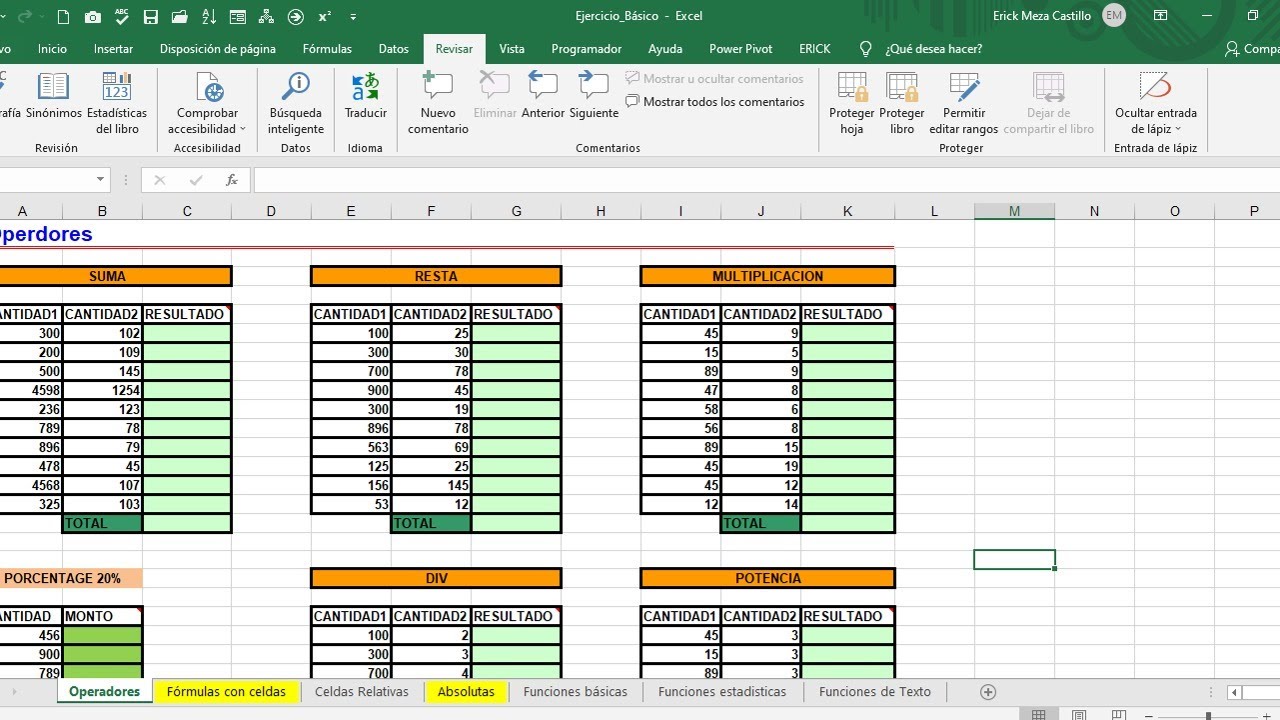Image resolution: width=1280 pixels, height=720 pixels.
Task: Open the Insertar ribbon tab
Action: pyautogui.click(x=113, y=48)
